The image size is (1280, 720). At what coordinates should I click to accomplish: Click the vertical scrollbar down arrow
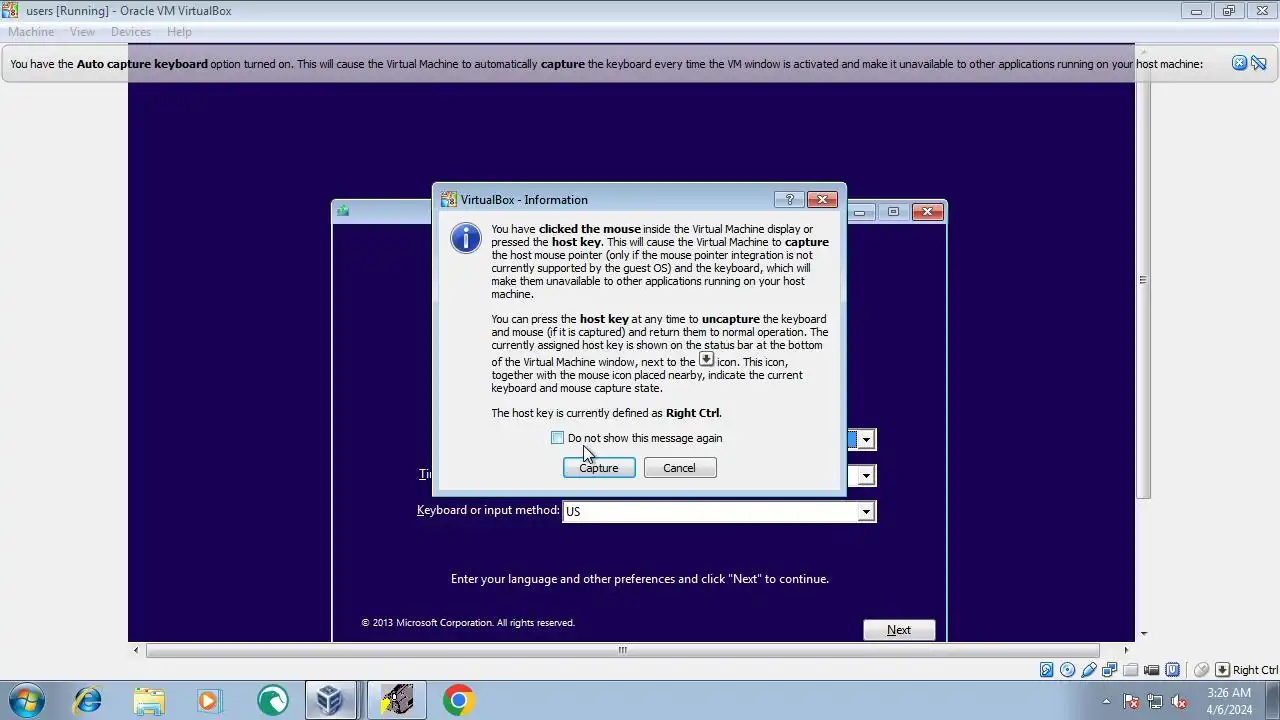coord(1143,633)
